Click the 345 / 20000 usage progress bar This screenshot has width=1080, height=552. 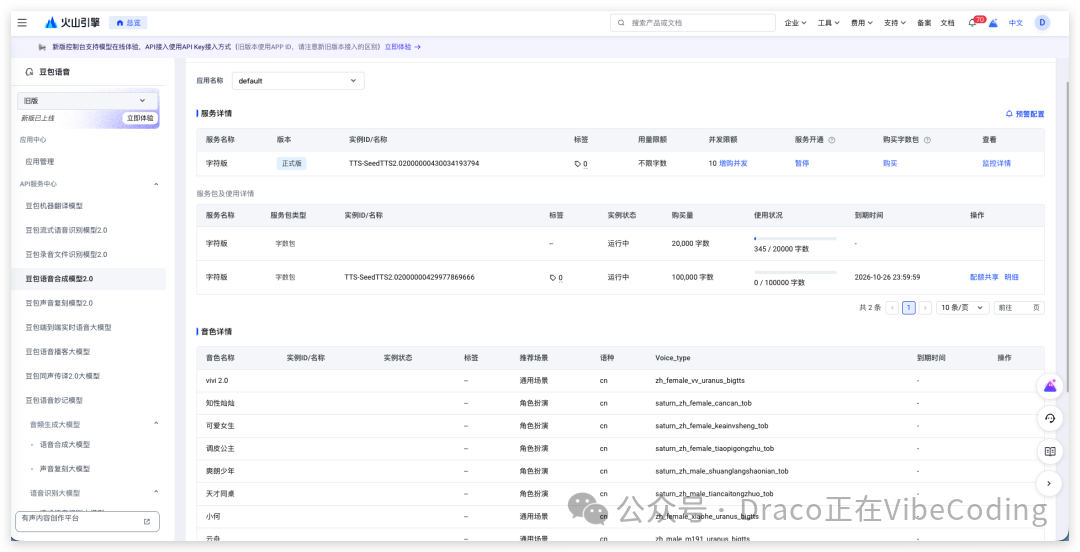click(x=796, y=238)
